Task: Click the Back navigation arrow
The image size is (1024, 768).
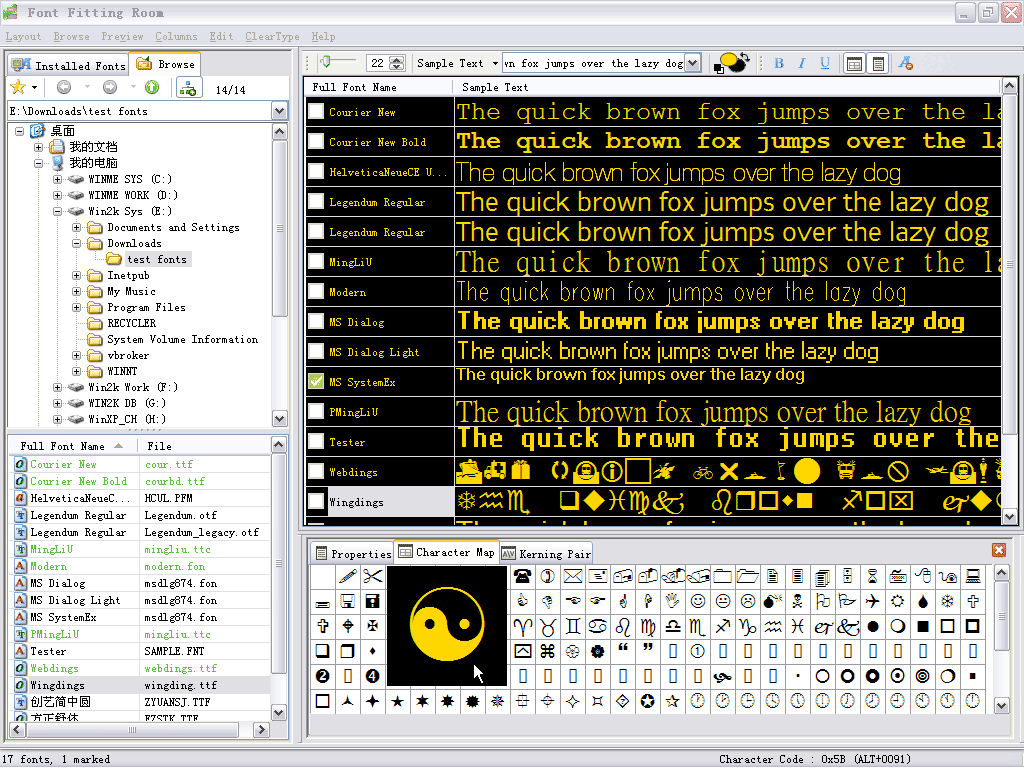Action: pos(63,88)
